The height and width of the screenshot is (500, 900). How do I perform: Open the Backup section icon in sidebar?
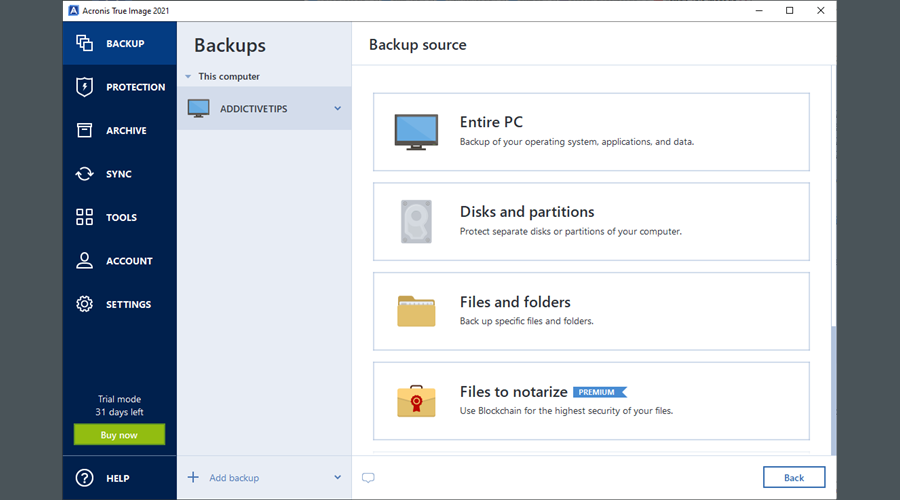(x=85, y=44)
